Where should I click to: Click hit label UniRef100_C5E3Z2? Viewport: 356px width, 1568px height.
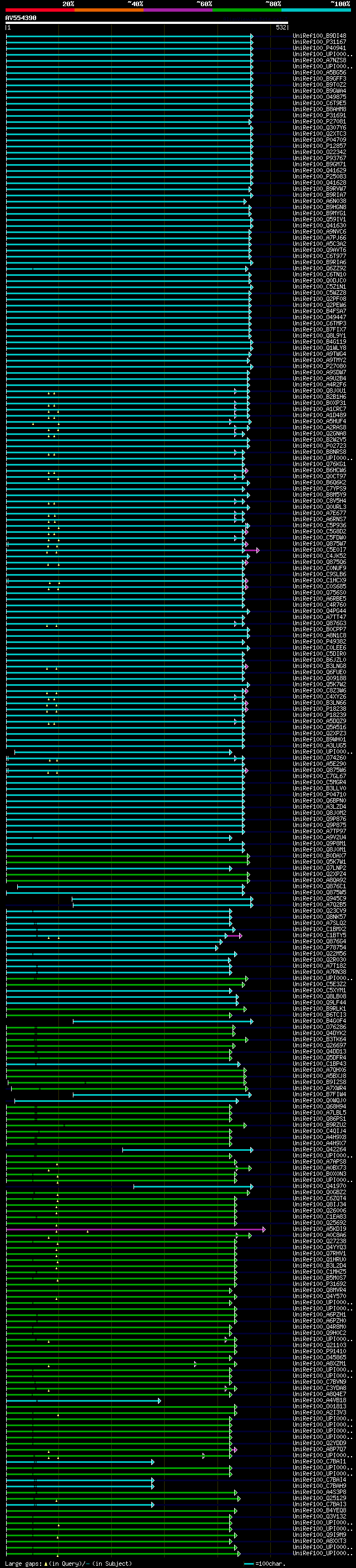[319, 985]
